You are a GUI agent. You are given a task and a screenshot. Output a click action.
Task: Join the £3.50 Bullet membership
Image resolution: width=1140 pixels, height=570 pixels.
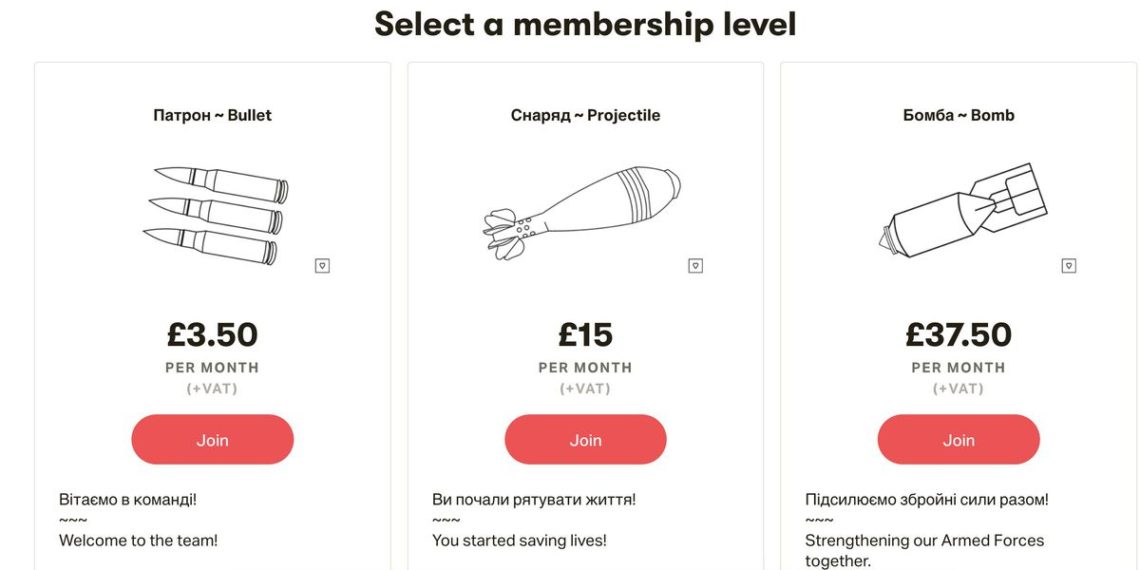pyautogui.click(x=212, y=440)
